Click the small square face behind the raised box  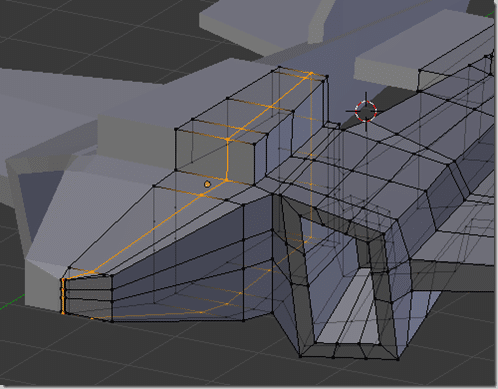pyautogui.click(x=332, y=125)
